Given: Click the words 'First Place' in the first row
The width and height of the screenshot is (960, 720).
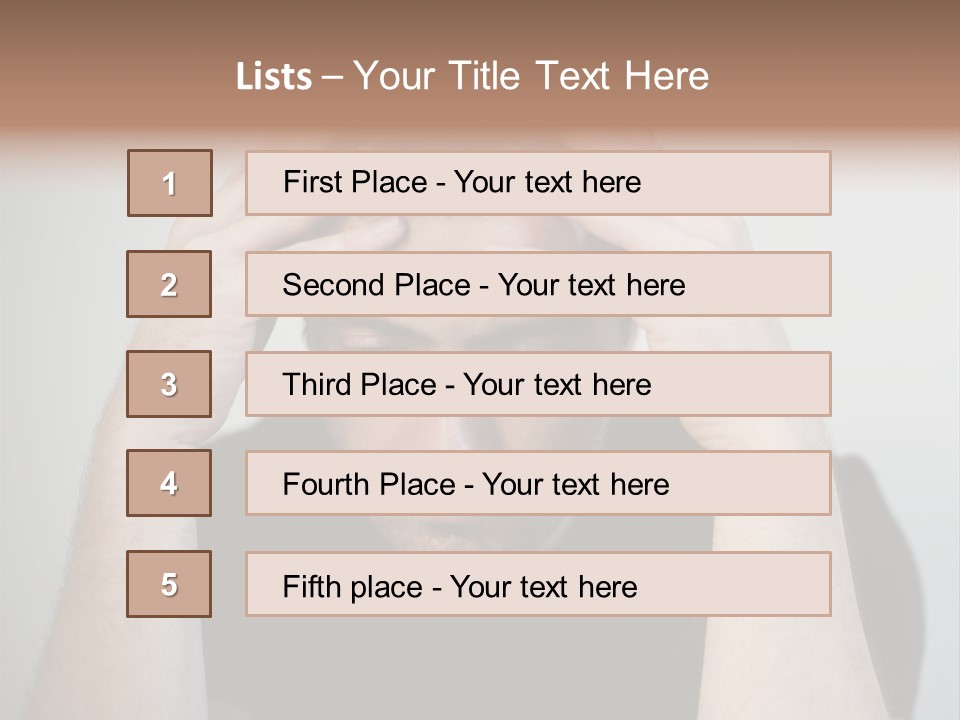Looking at the screenshot, I should [355, 182].
